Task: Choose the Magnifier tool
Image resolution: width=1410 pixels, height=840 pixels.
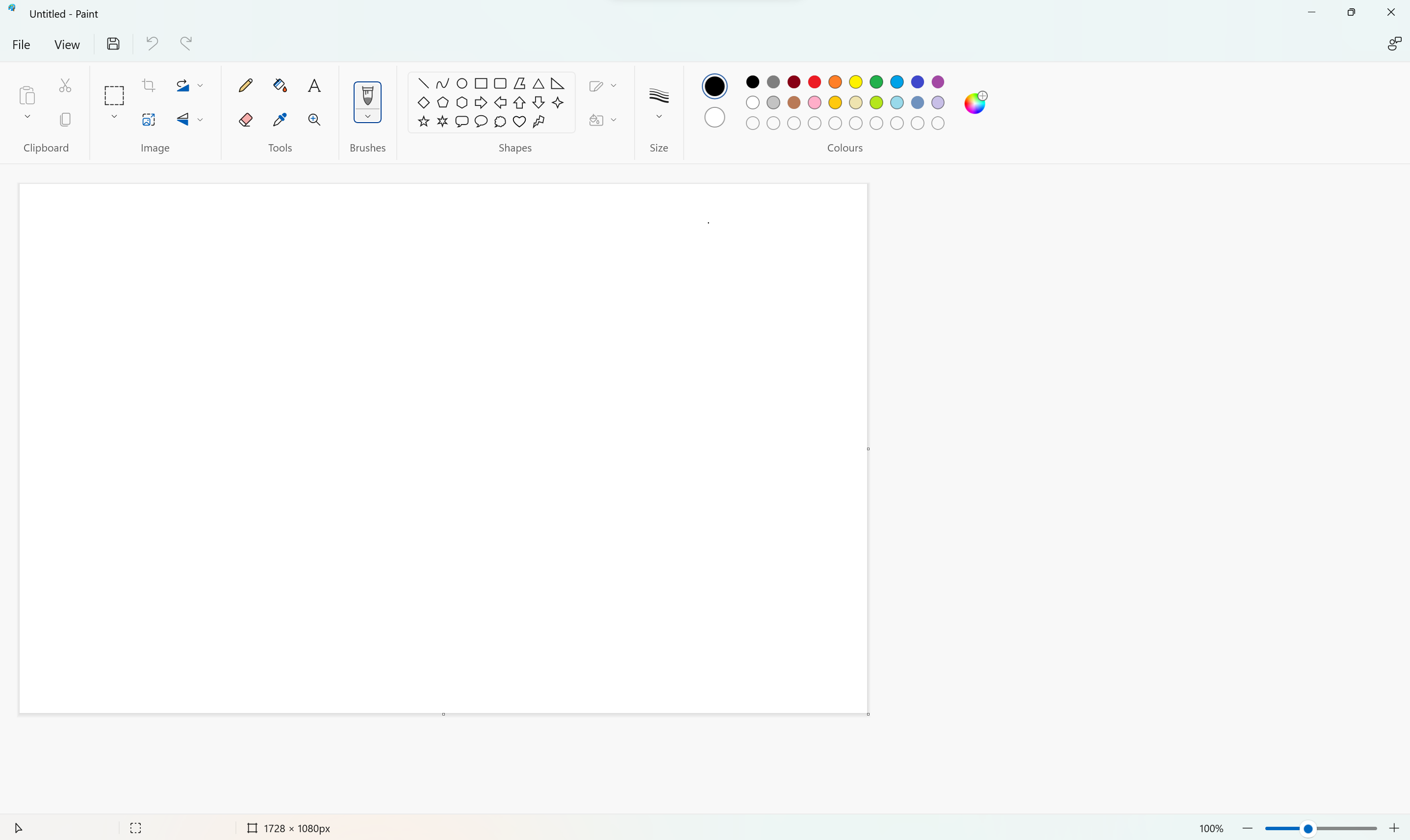Action: (315, 120)
